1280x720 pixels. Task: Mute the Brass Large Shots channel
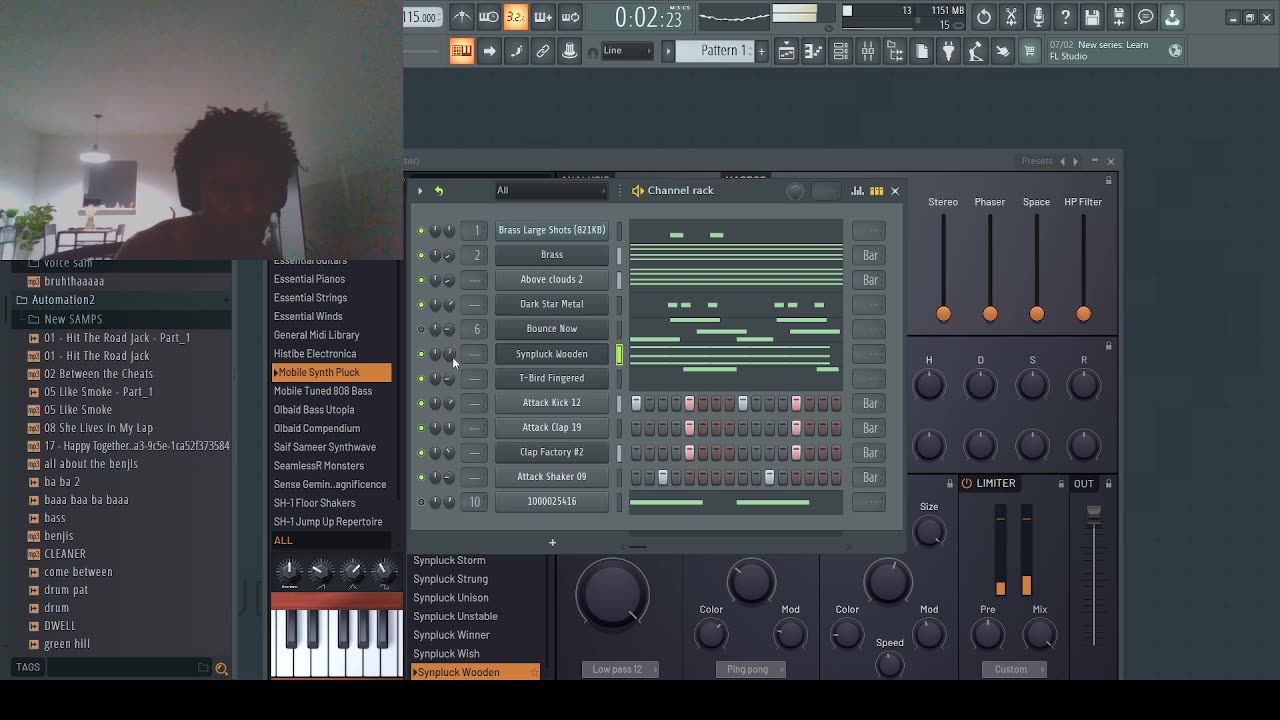coord(421,231)
